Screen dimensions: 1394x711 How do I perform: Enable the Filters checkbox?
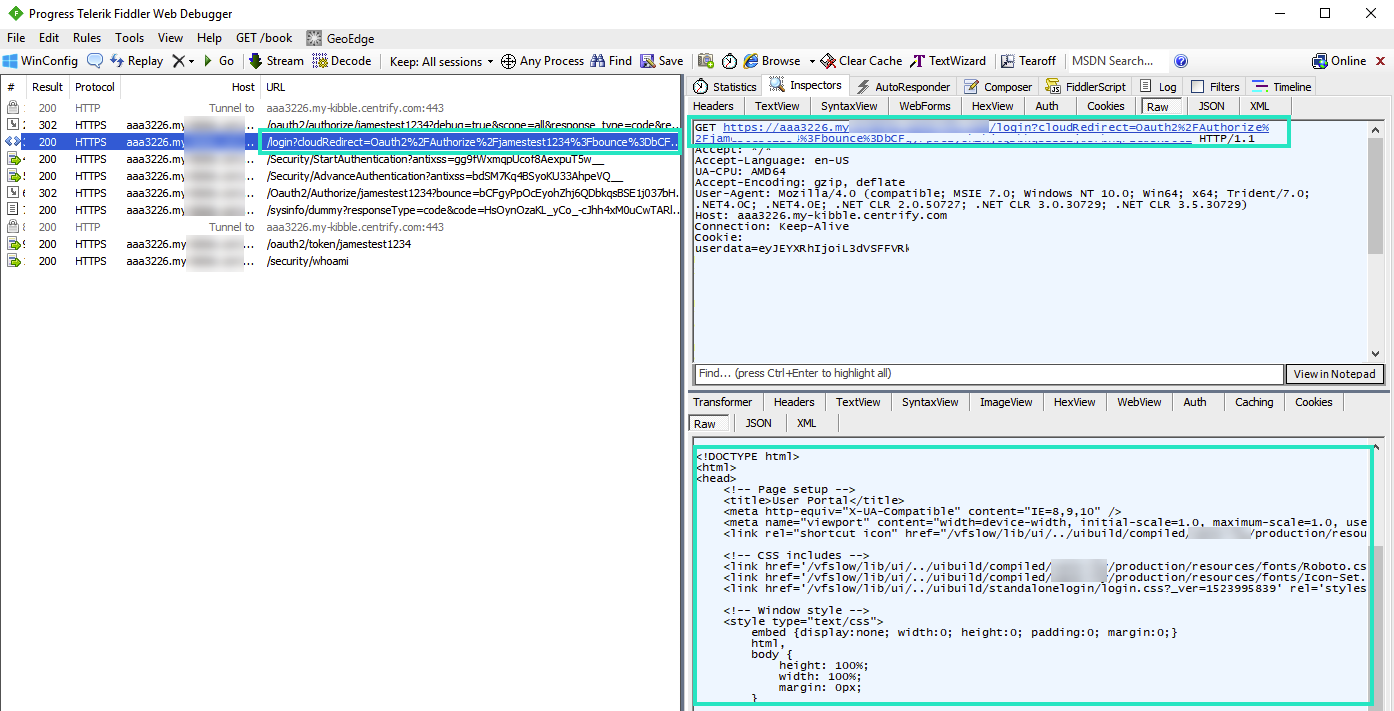tap(1197, 87)
